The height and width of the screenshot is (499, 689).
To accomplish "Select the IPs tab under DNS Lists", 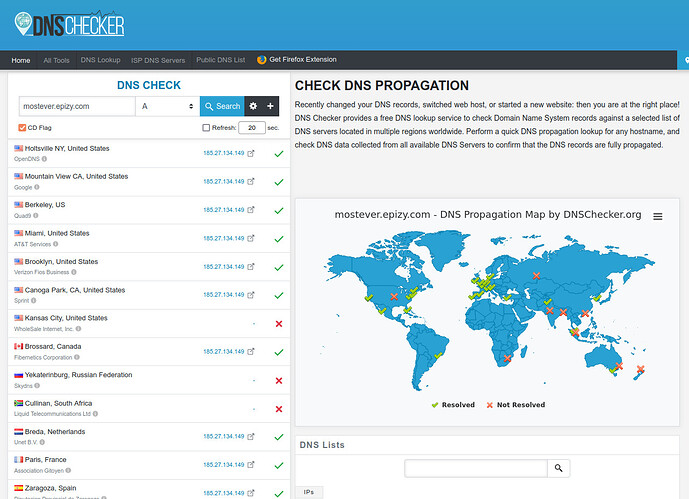I will (309, 492).
